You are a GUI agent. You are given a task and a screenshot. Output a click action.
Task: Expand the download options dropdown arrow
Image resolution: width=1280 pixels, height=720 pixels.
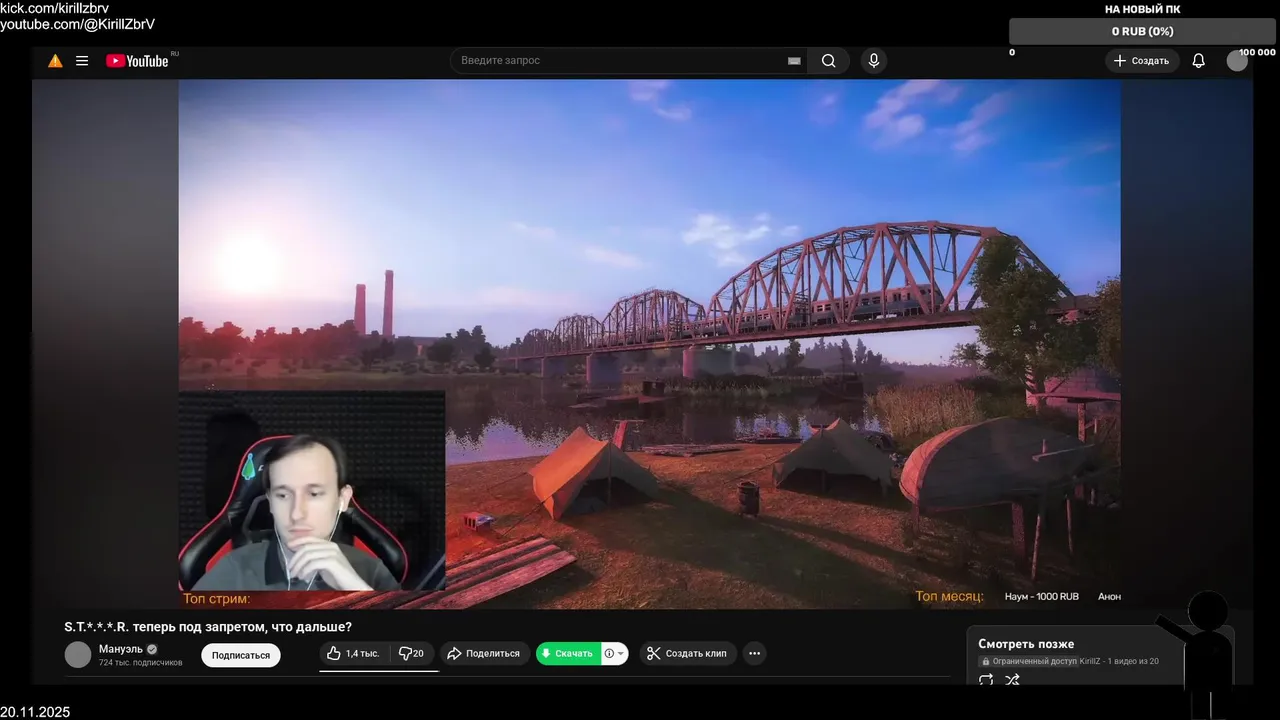pos(621,654)
